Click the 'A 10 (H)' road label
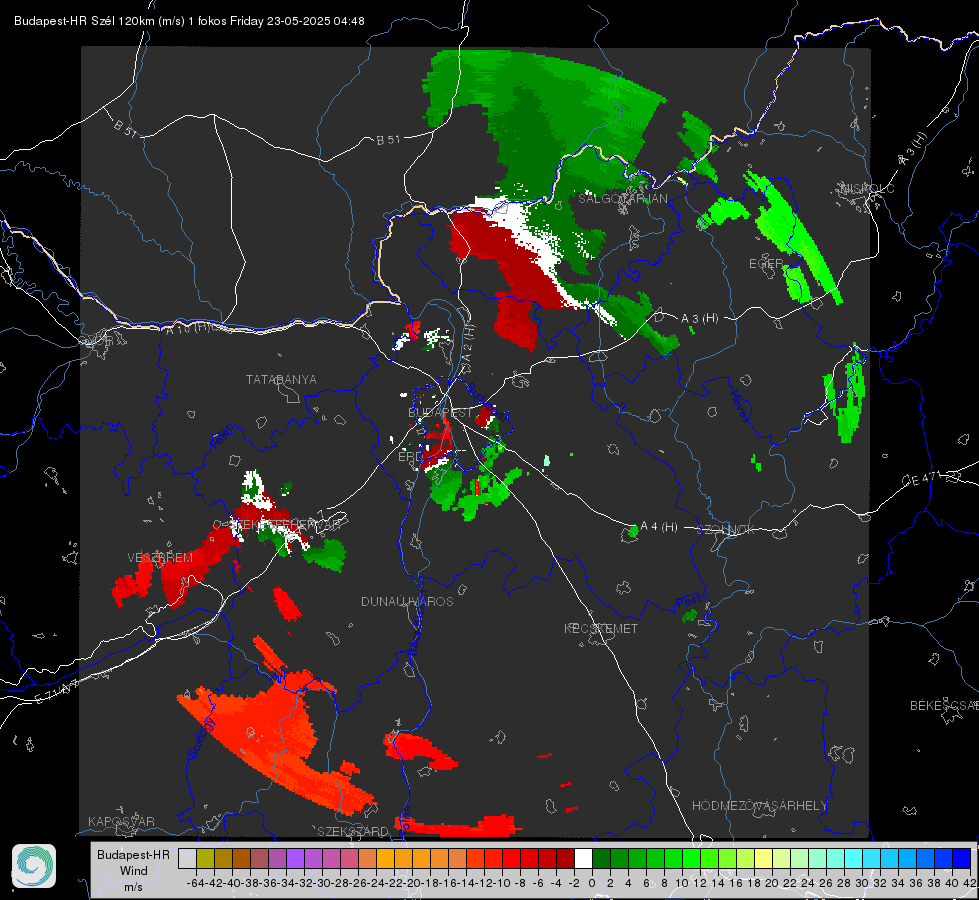The image size is (979, 900). click(187, 327)
